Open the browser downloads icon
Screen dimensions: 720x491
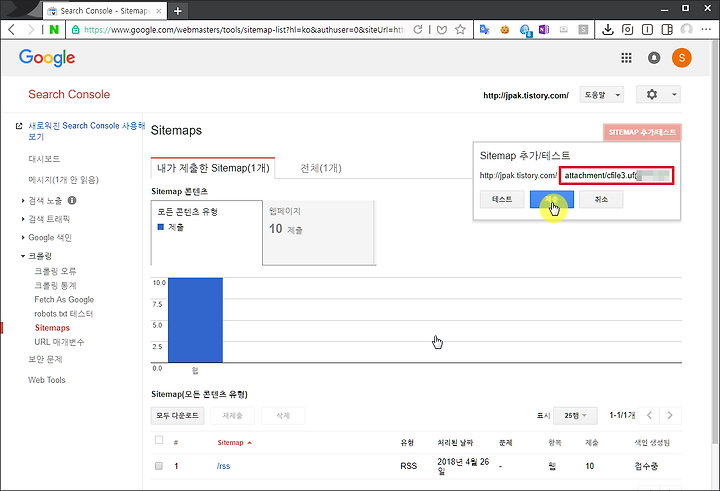tap(608, 30)
